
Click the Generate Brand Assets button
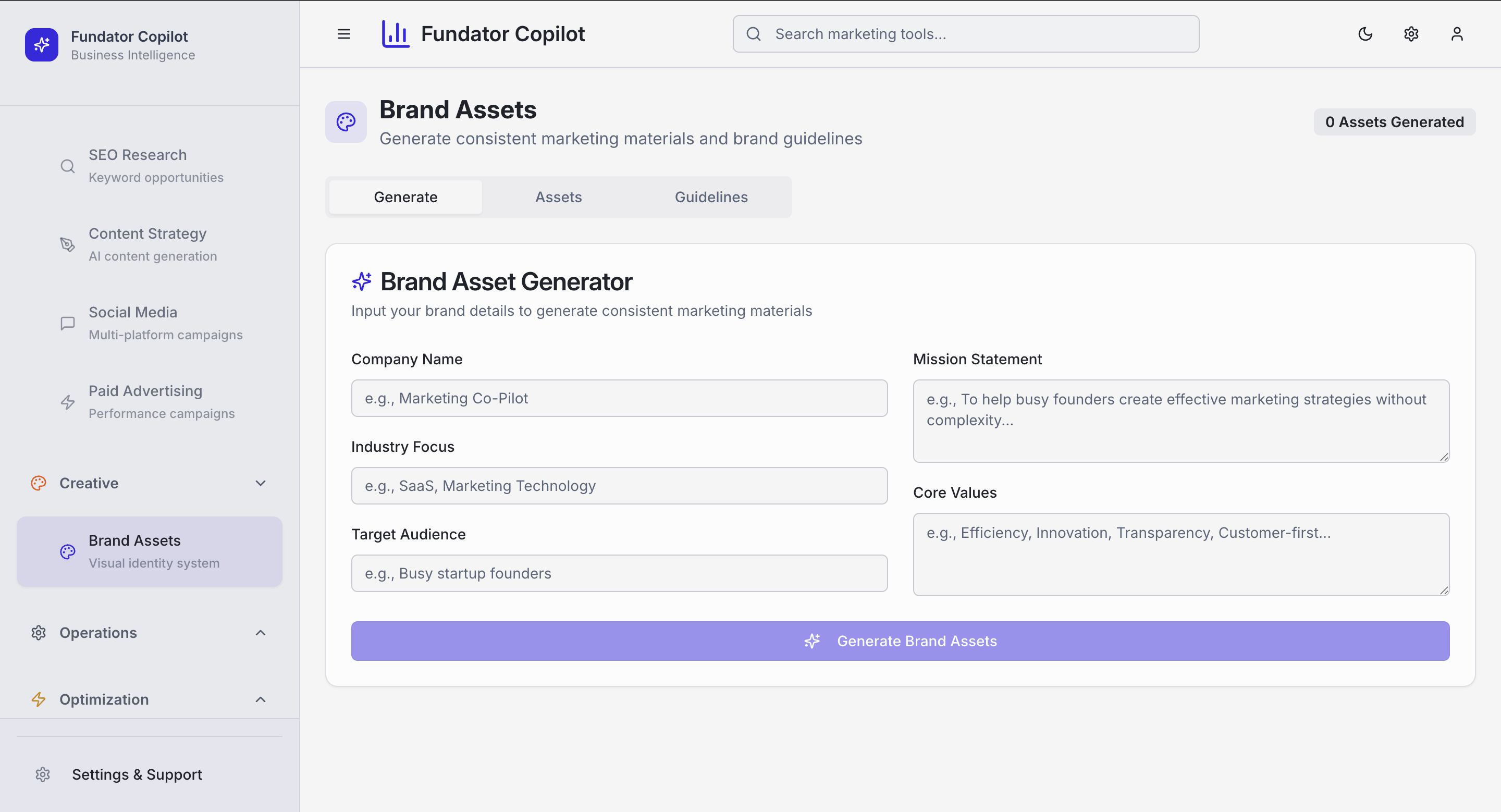[900, 641]
